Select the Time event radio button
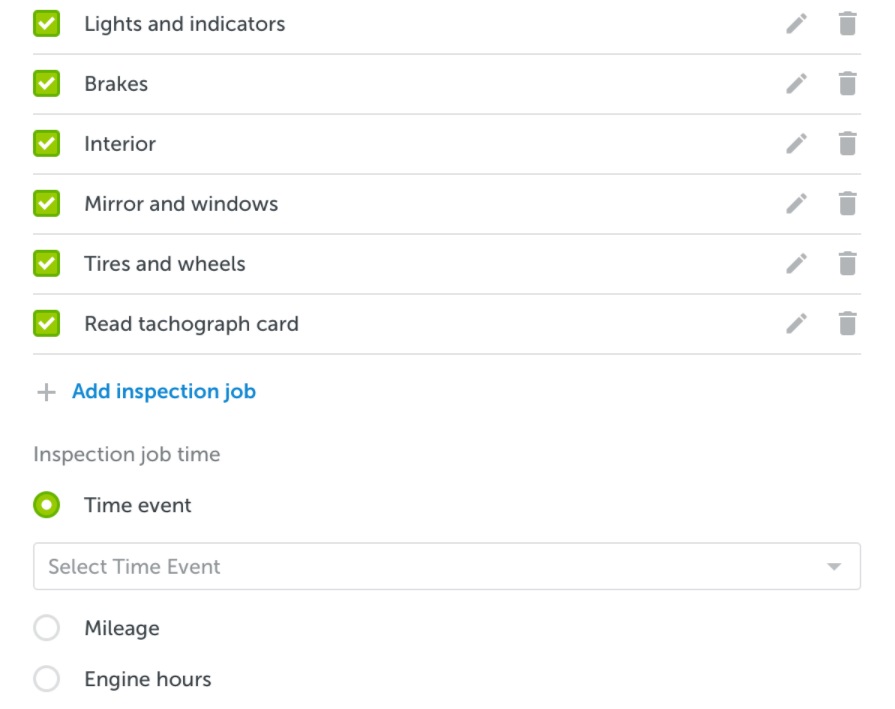The height and width of the screenshot is (709, 895). pyautogui.click(x=46, y=505)
